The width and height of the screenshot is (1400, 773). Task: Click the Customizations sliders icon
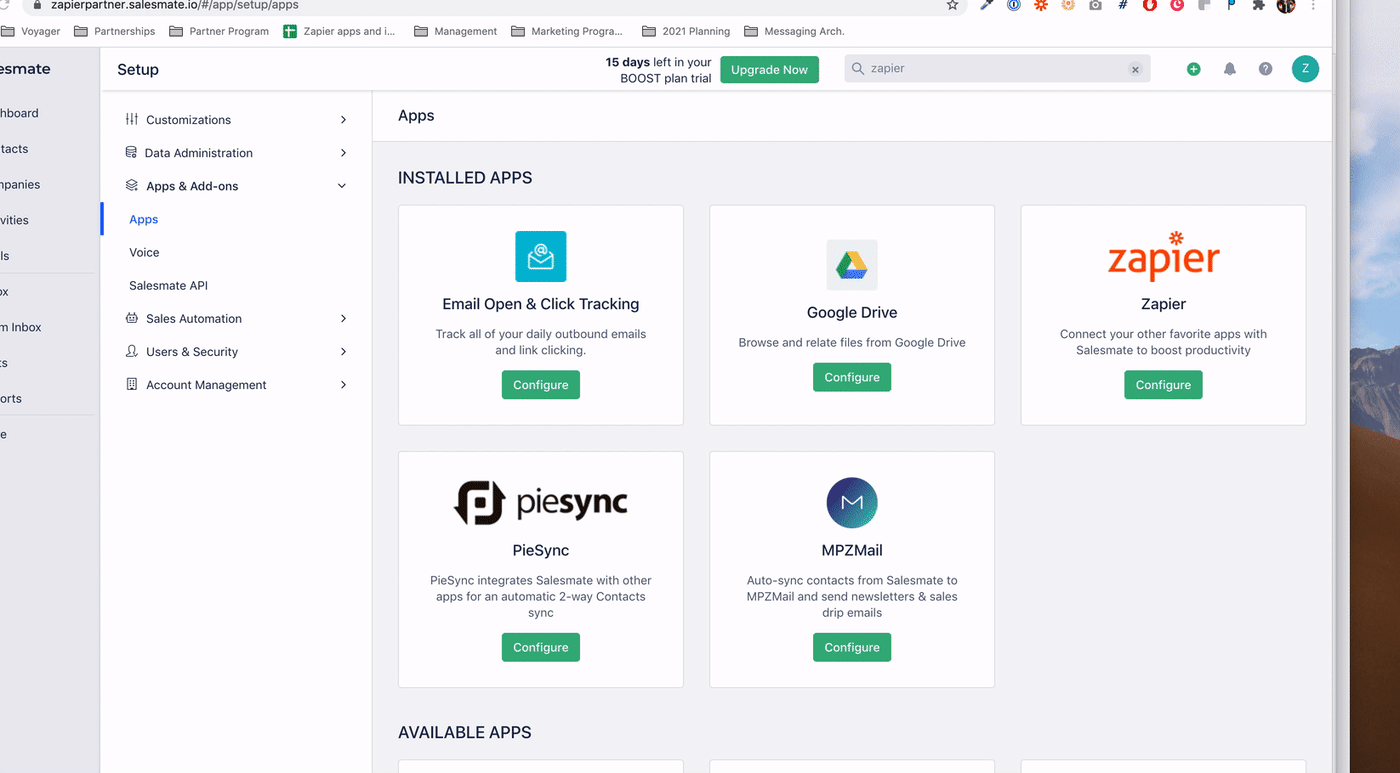tap(132, 119)
